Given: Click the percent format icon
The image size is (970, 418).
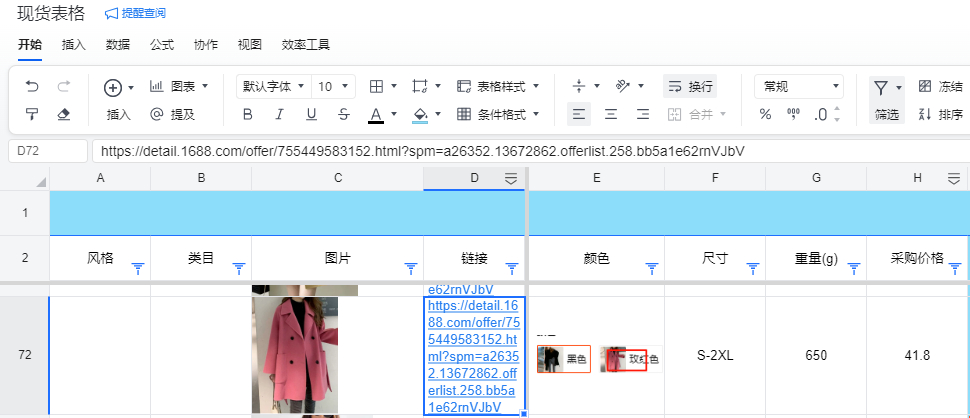Looking at the screenshot, I should [x=765, y=114].
